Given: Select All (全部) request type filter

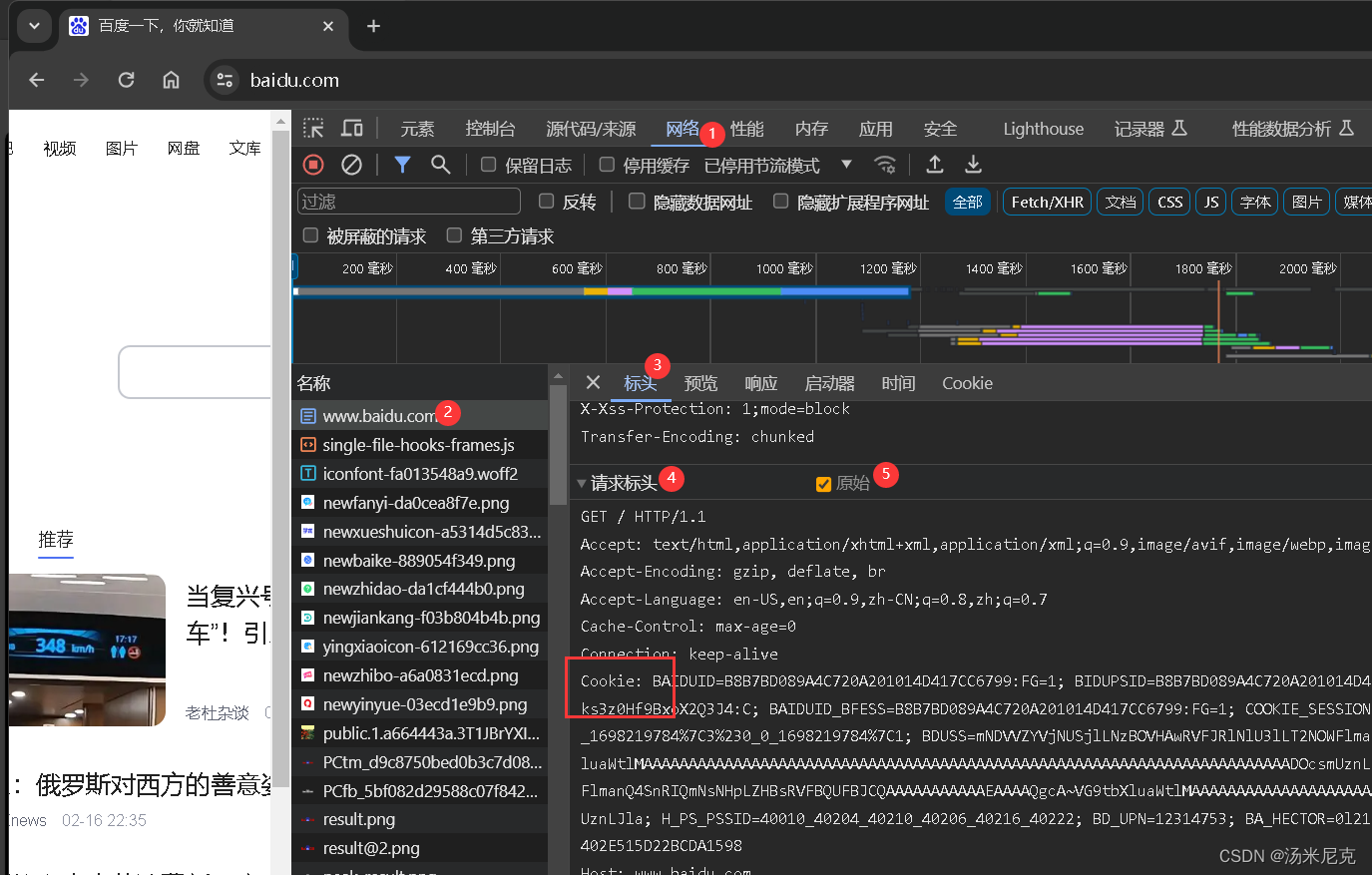Looking at the screenshot, I should tap(968, 202).
